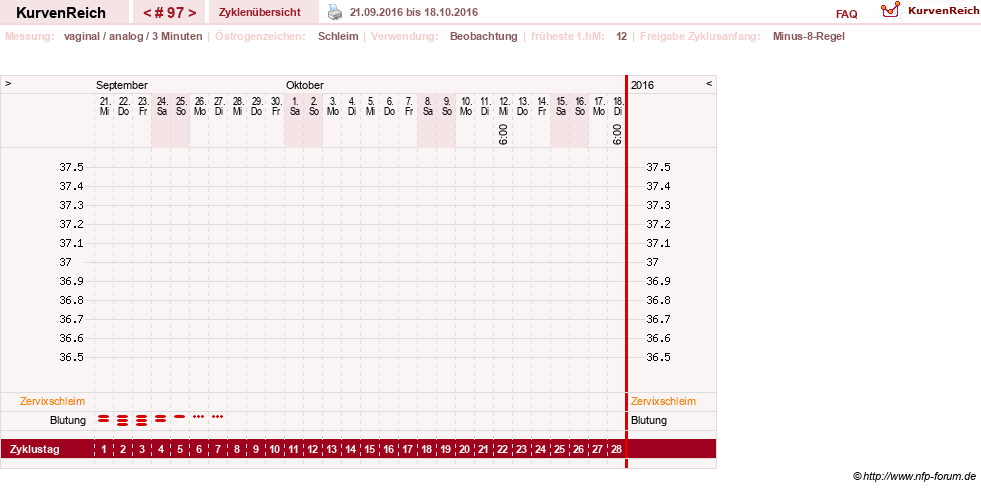Collapse chart with the top-right arrow
This screenshot has width=981, height=488.
(x=709, y=83)
